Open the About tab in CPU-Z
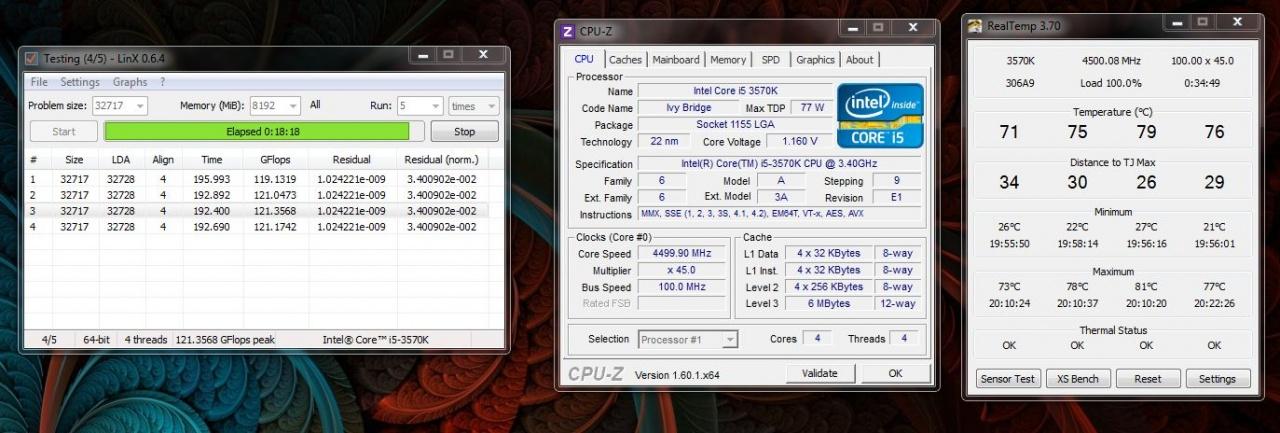Viewport: 1280px width, 433px height. 860,60
